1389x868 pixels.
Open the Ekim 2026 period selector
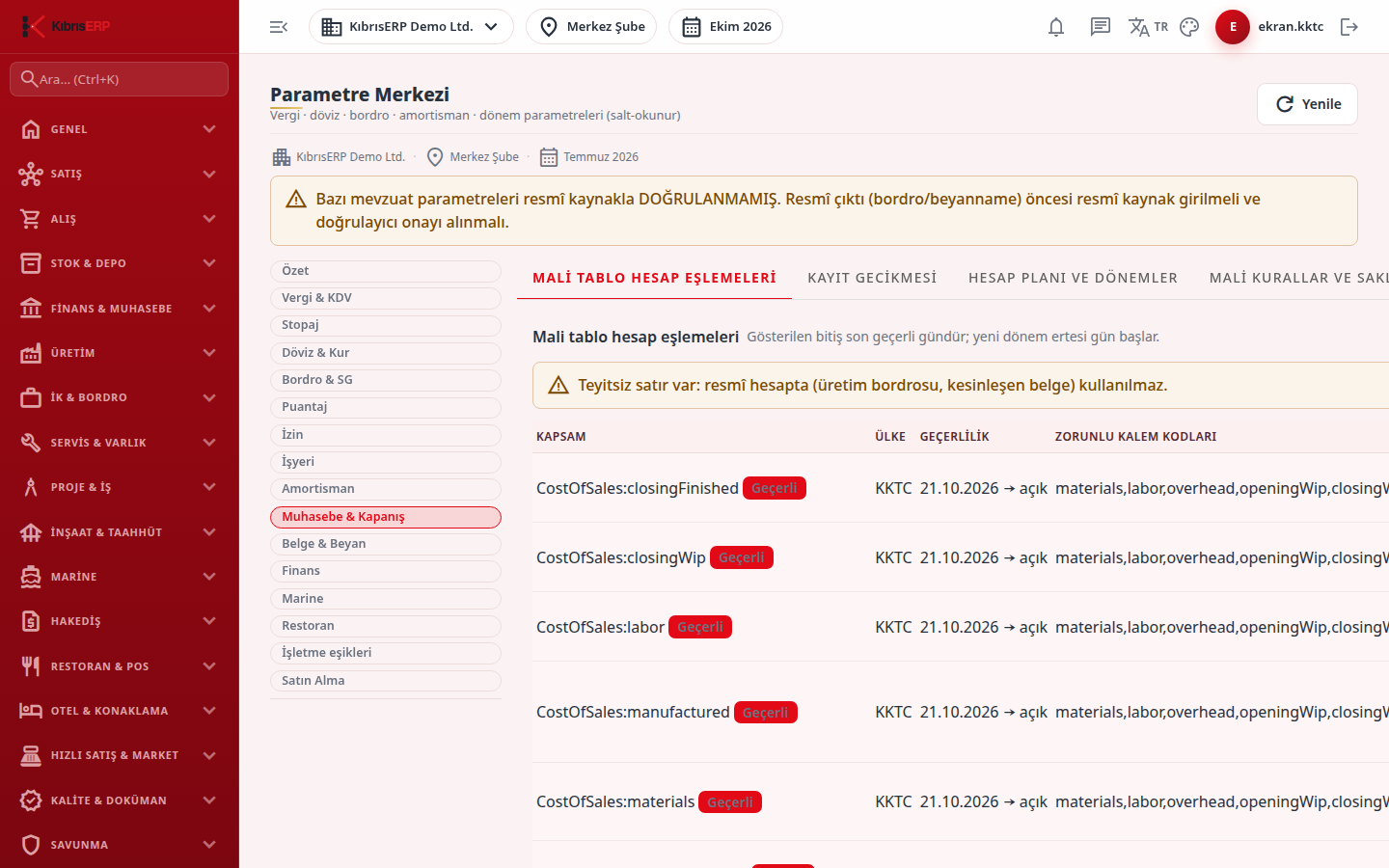pyautogui.click(x=725, y=27)
